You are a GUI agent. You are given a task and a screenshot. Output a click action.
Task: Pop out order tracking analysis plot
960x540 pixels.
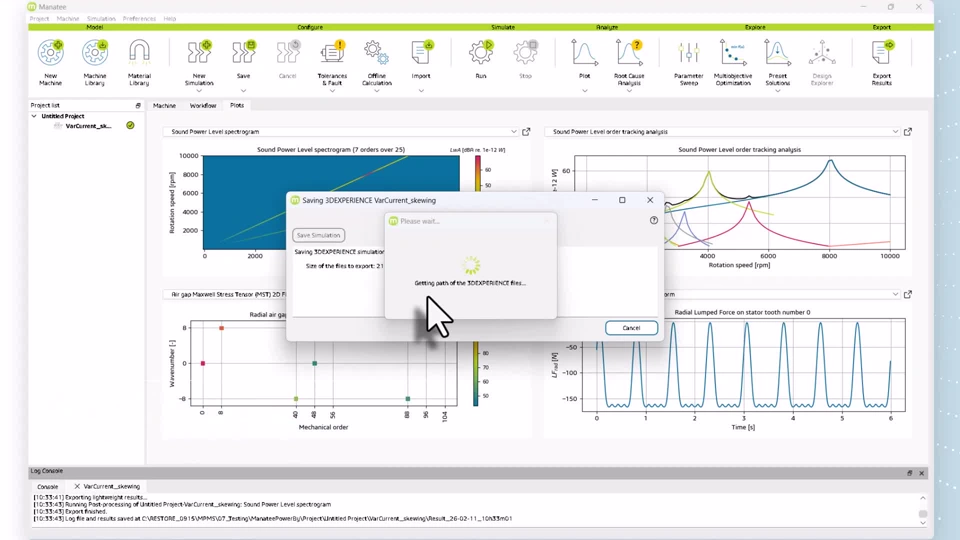908,132
